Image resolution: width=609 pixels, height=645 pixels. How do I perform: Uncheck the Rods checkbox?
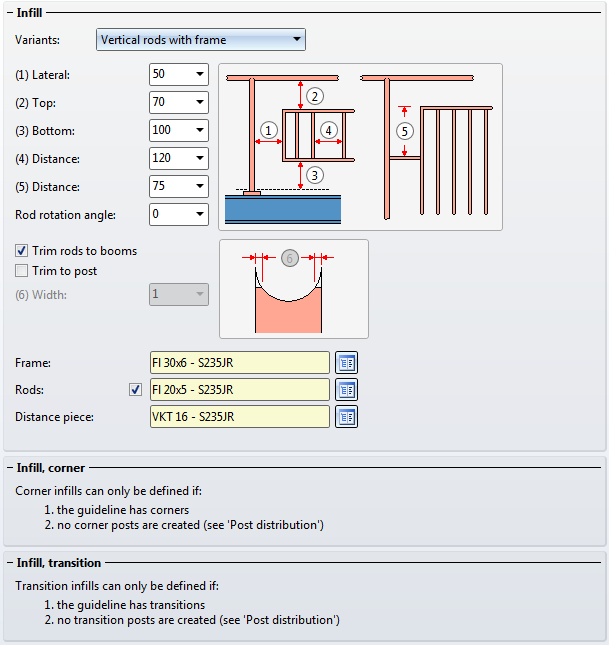coord(135,390)
